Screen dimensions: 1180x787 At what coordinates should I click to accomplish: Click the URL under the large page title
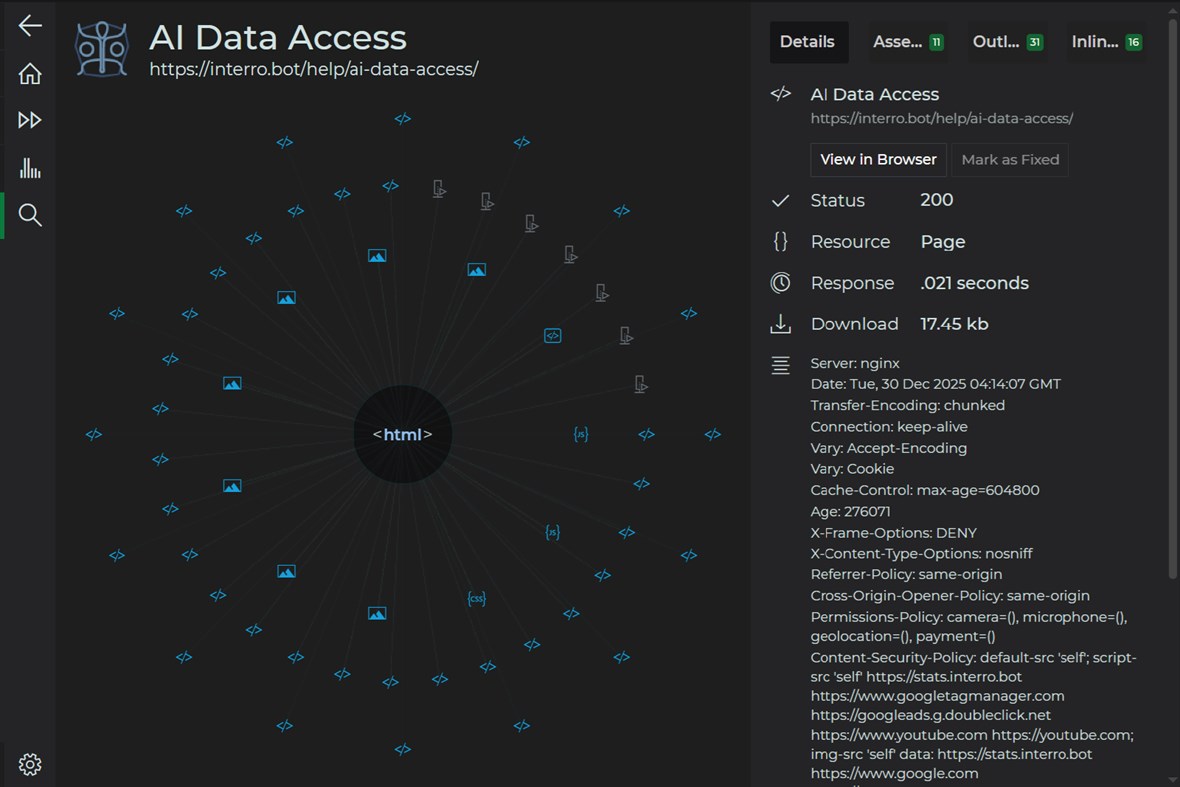[x=314, y=69]
